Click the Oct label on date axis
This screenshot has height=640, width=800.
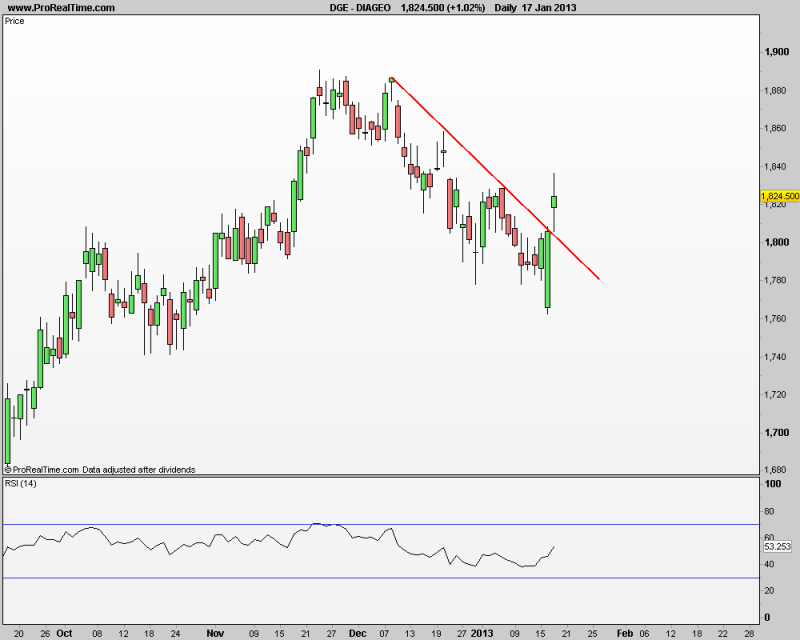coord(63,633)
